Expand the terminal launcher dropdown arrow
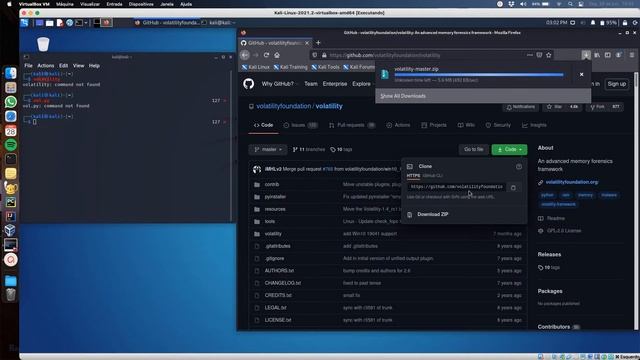The width and height of the screenshot is (640, 360). pos(86,23)
